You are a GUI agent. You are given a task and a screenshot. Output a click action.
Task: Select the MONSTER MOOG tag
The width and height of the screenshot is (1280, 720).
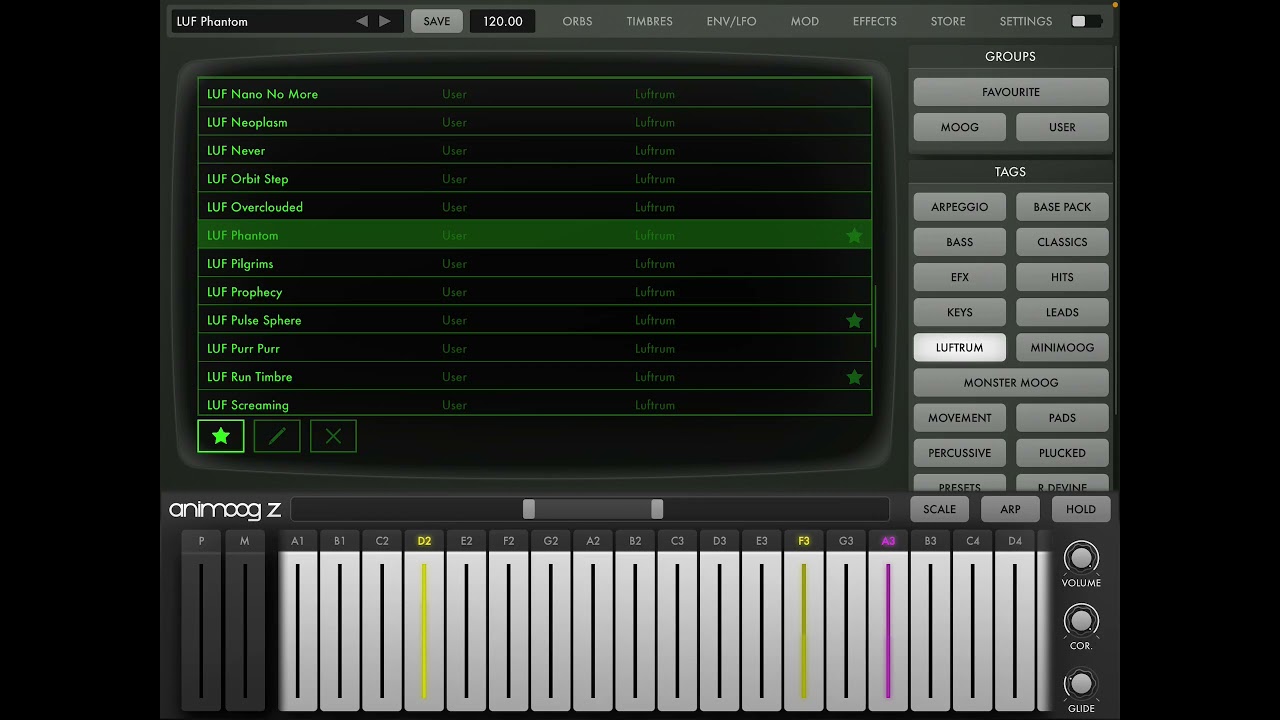click(1011, 383)
